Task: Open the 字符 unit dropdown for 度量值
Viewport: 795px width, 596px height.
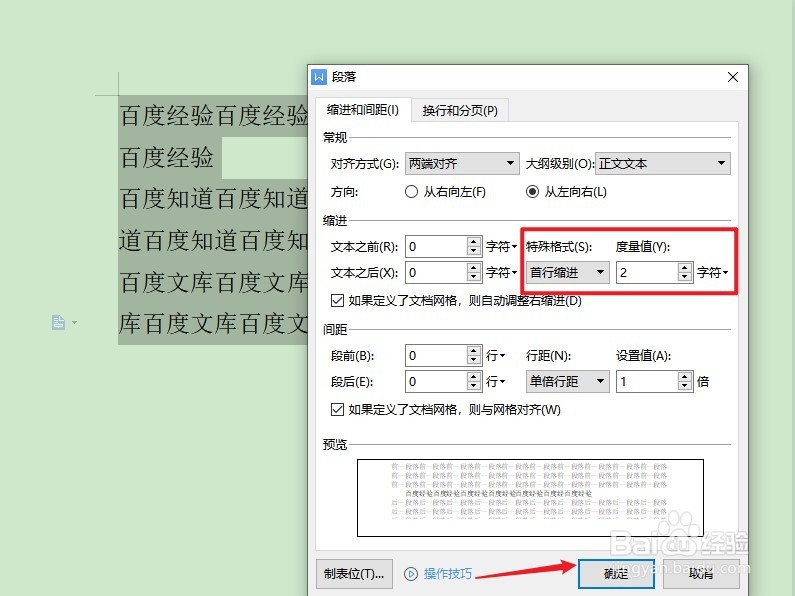Action: [x=712, y=273]
